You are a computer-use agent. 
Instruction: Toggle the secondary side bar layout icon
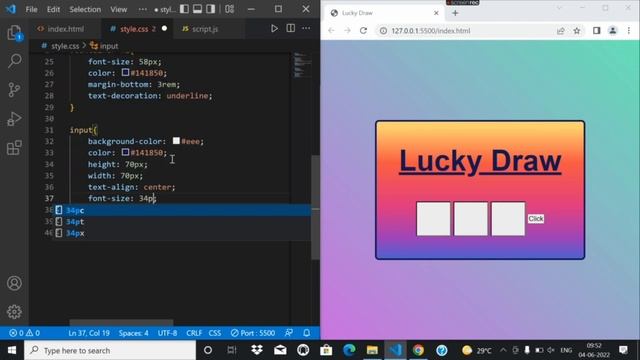click(211, 9)
